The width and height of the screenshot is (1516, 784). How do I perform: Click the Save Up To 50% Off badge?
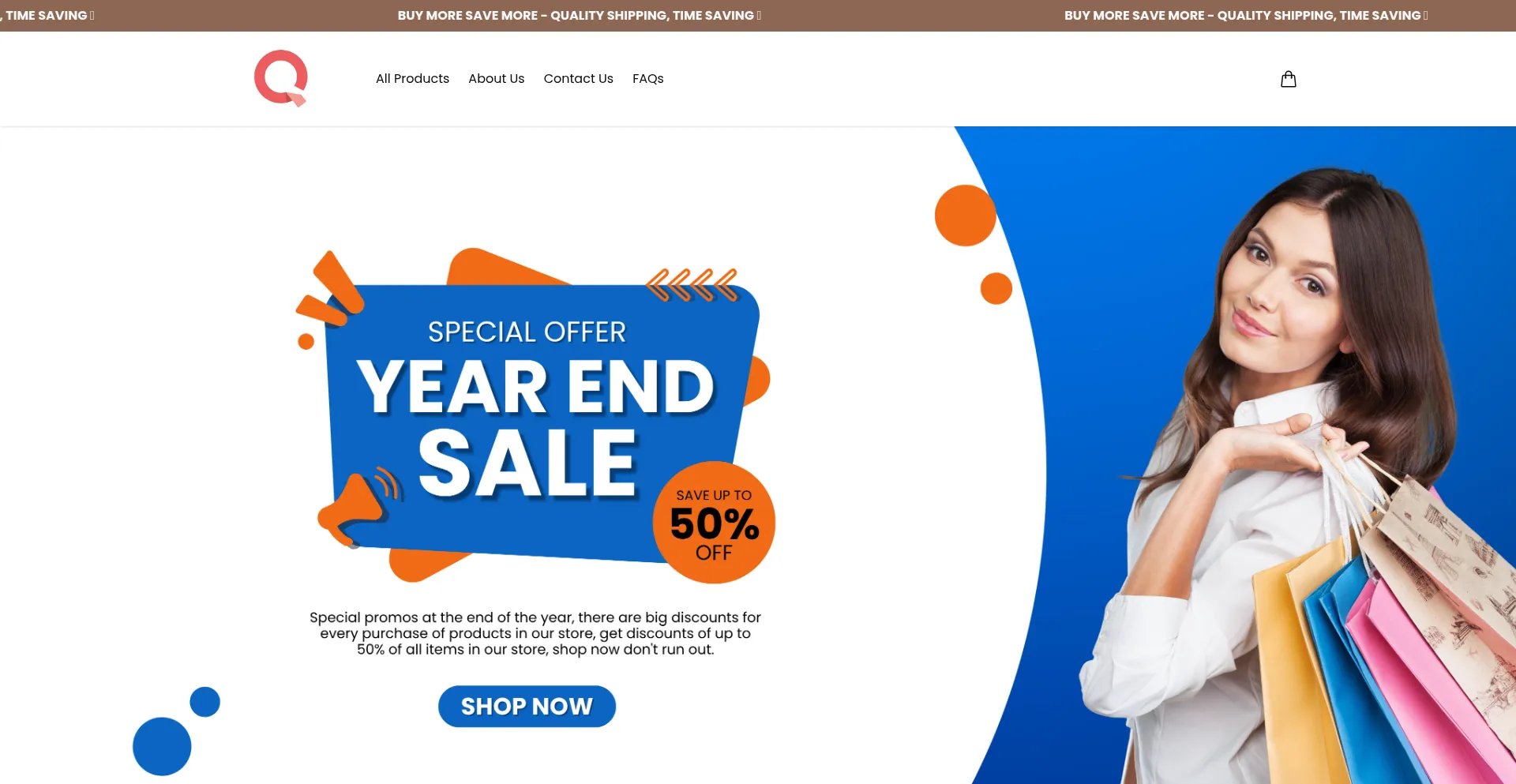pyautogui.click(x=714, y=523)
